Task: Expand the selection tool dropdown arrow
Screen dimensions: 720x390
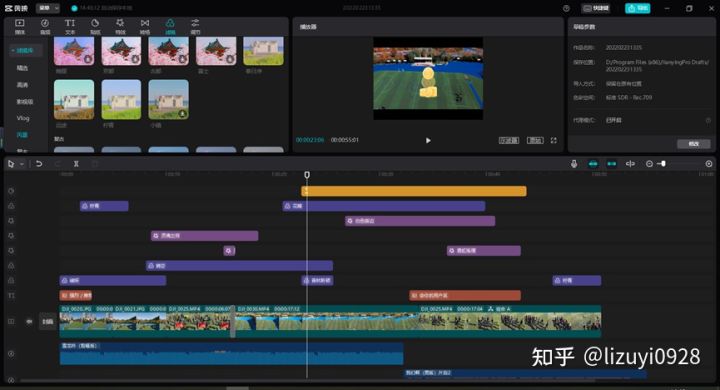Action: [22, 164]
